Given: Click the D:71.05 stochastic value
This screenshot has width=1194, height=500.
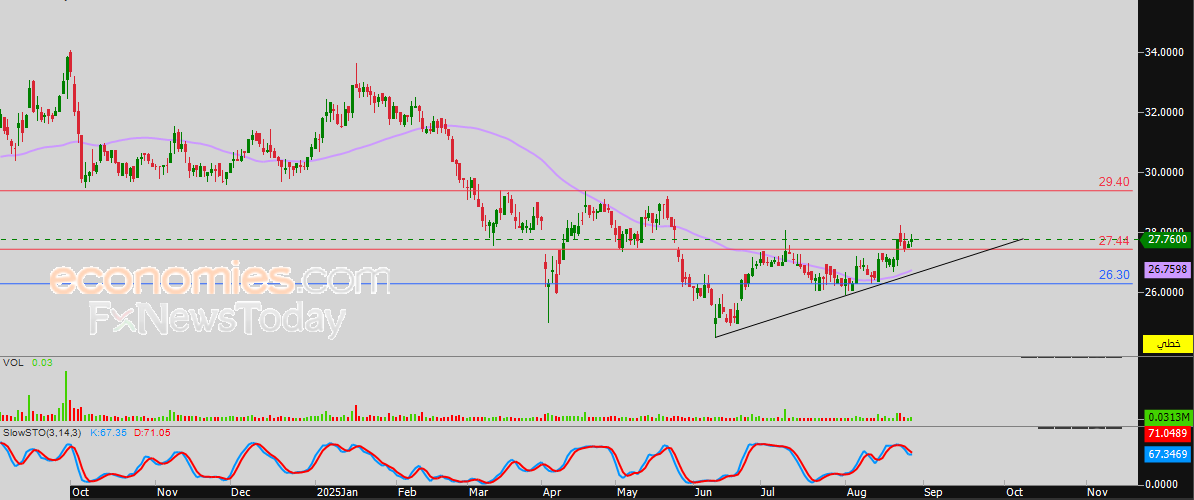Looking at the screenshot, I should (153, 432).
